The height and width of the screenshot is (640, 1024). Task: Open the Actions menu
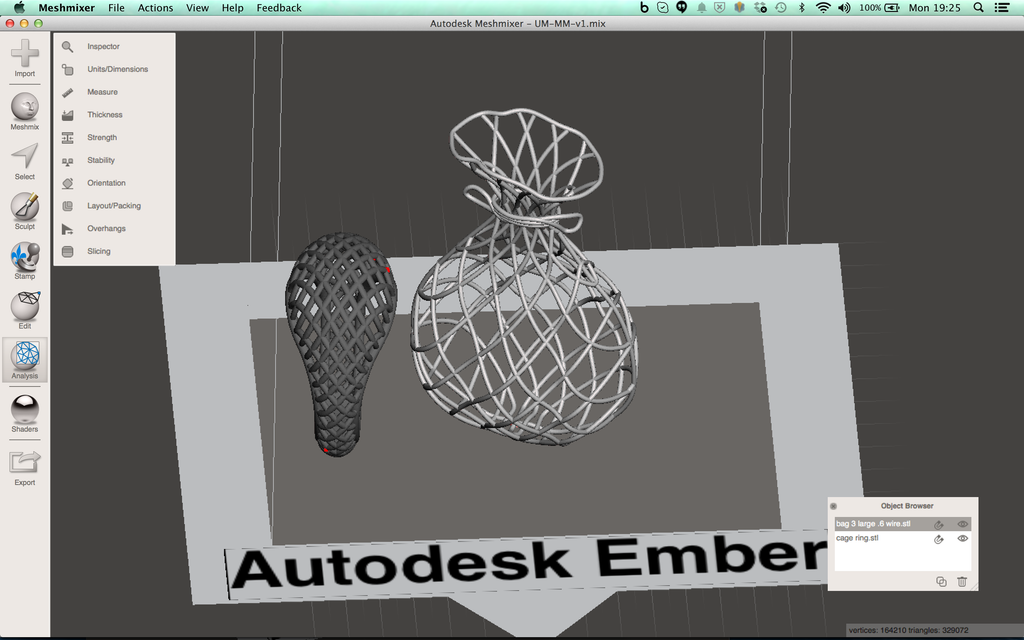pos(155,8)
